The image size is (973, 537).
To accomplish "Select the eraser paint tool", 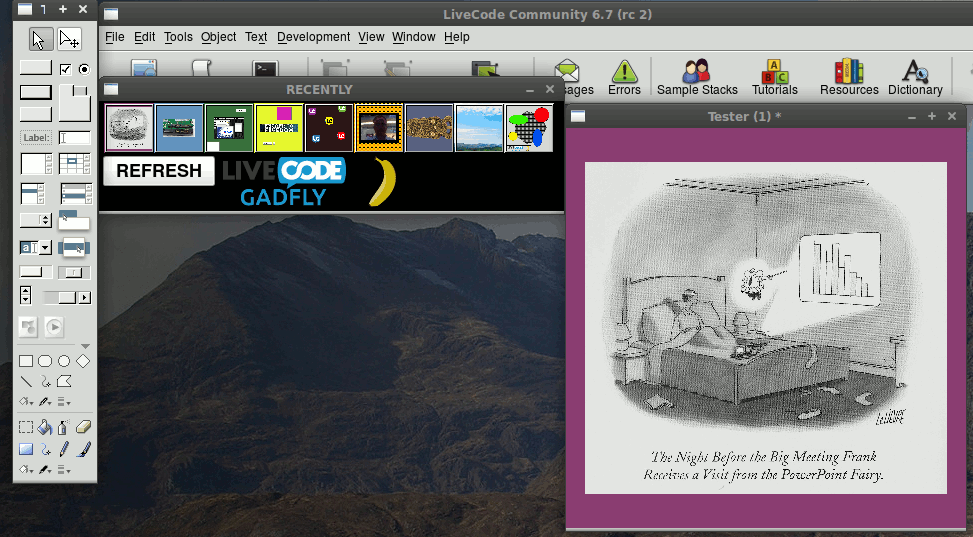I will click(83, 428).
